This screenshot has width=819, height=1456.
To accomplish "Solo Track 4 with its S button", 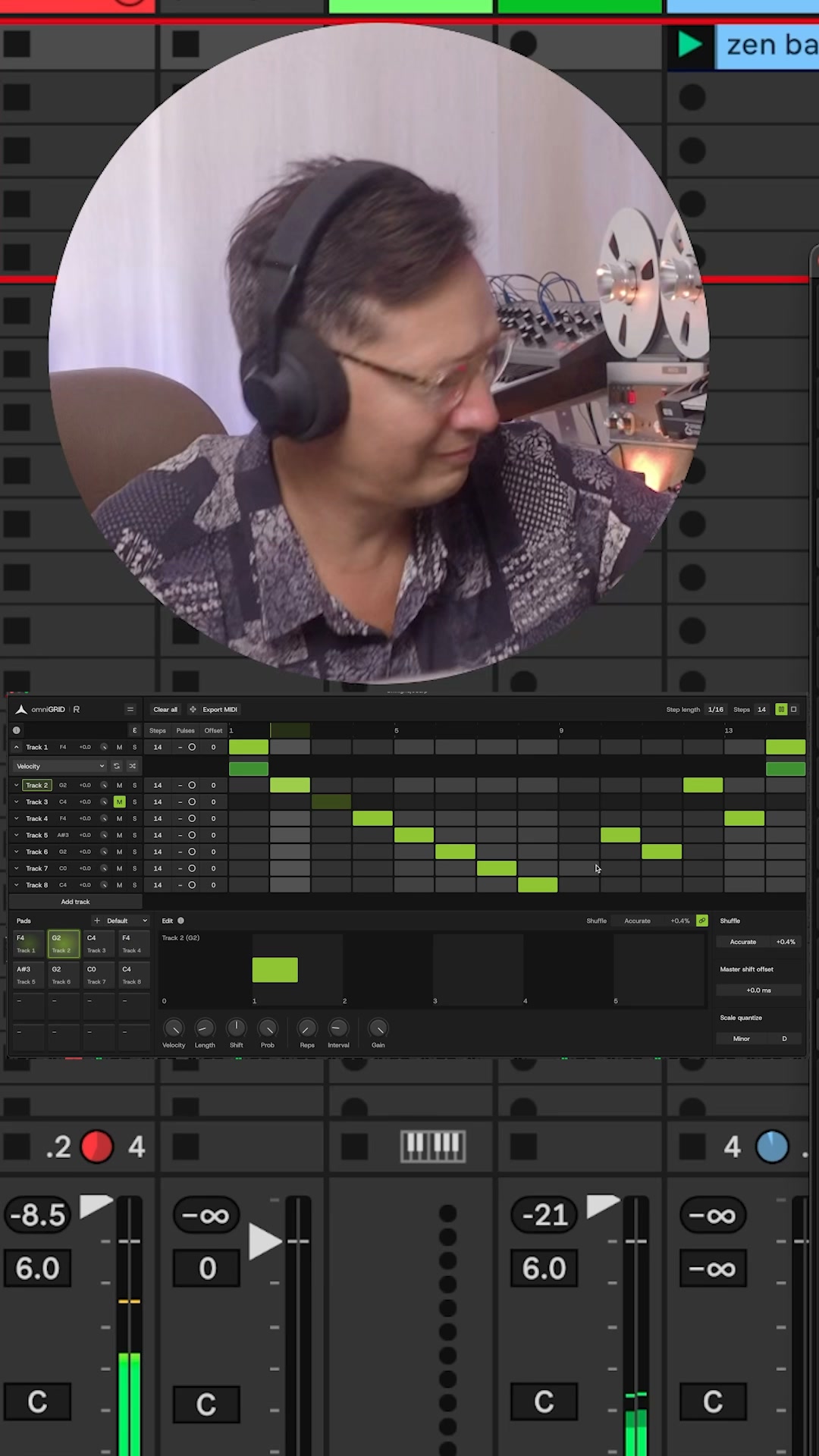I will pyautogui.click(x=135, y=818).
